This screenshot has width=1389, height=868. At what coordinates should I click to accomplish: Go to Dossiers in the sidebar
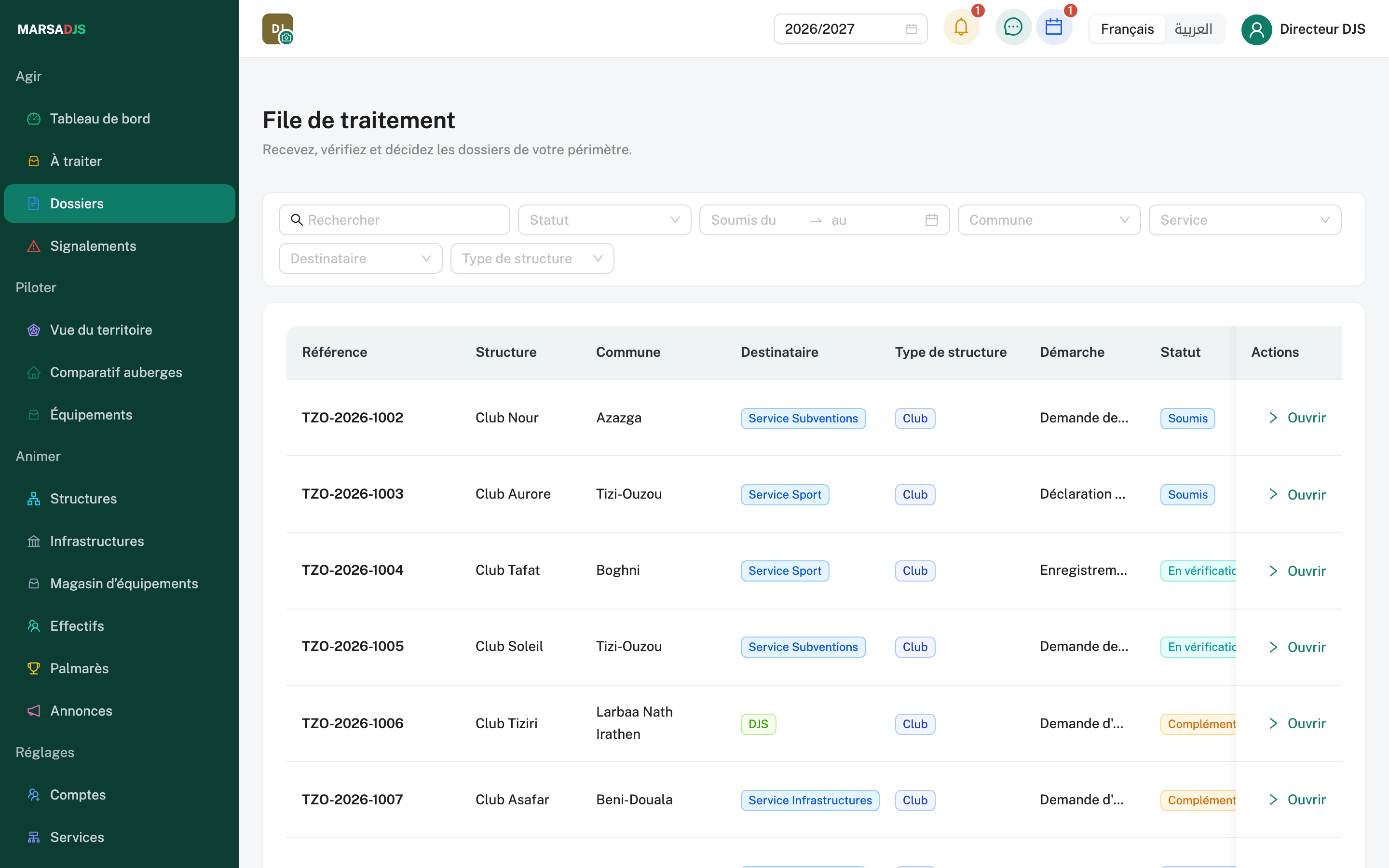click(x=120, y=203)
